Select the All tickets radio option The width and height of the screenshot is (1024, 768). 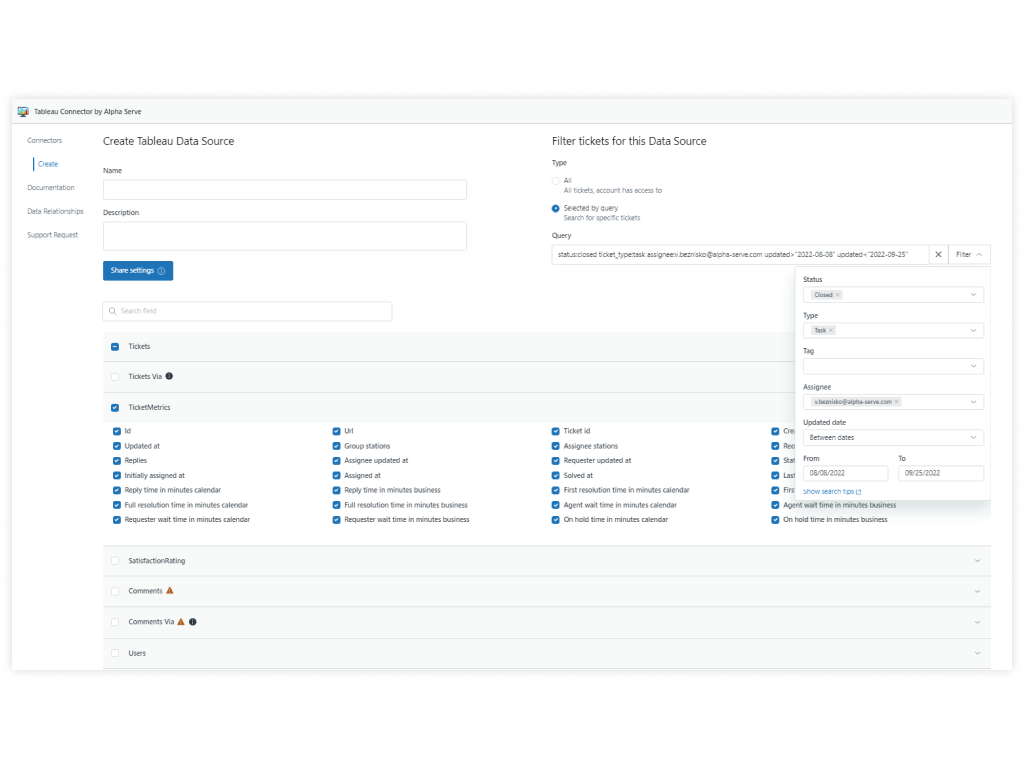[x=555, y=181]
